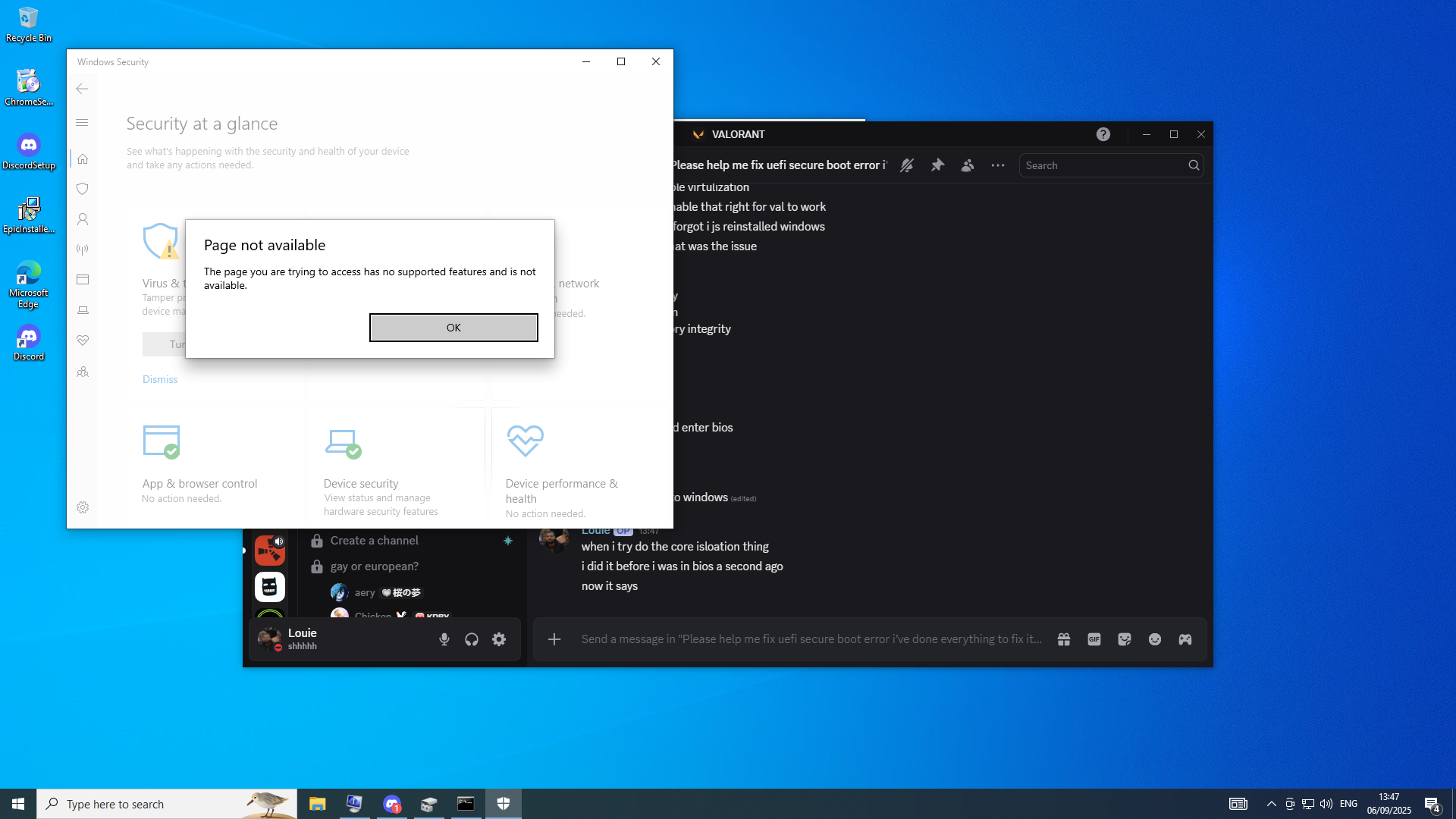The height and width of the screenshot is (819, 1456).
Task: Open the gift Nitro icon
Action: point(1064,639)
